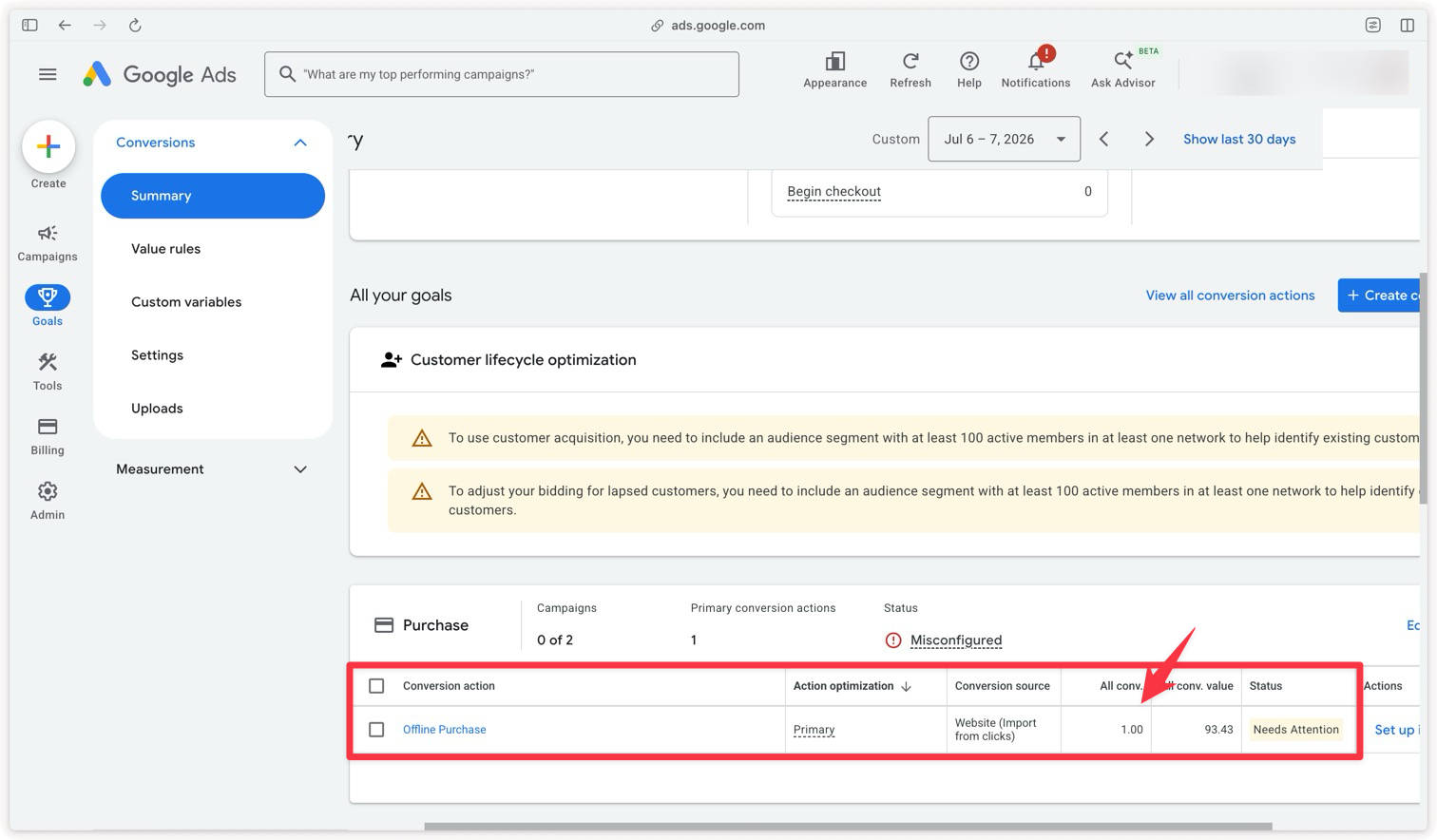Image resolution: width=1437 pixels, height=840 pixels.
Task: Sort by Action optimization arrow
Action: (906, 686)
